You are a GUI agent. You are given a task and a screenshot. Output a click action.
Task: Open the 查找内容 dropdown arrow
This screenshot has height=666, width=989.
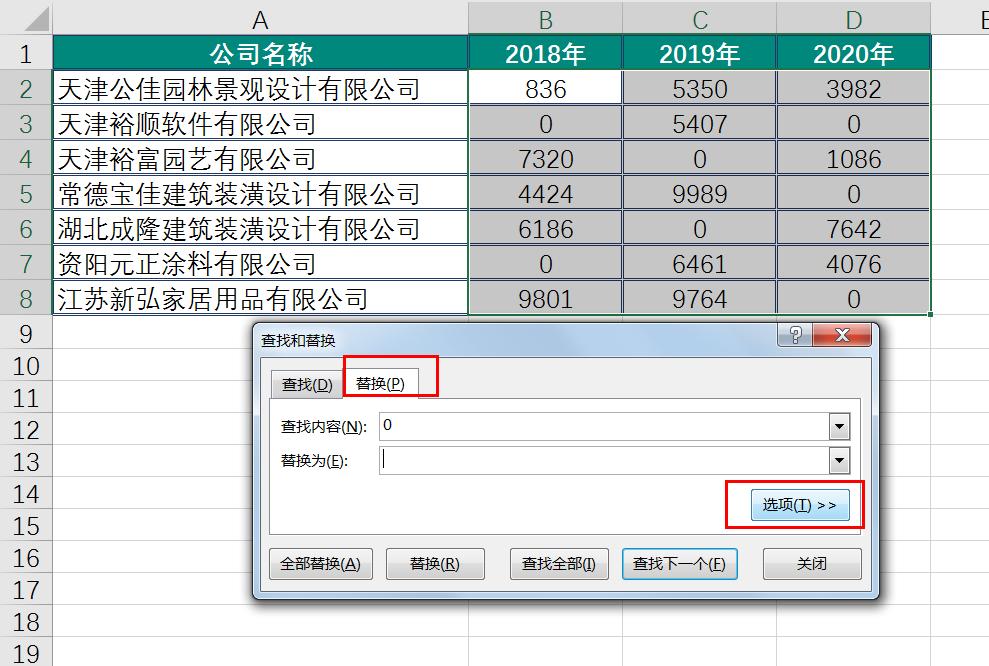click(840, 425)
